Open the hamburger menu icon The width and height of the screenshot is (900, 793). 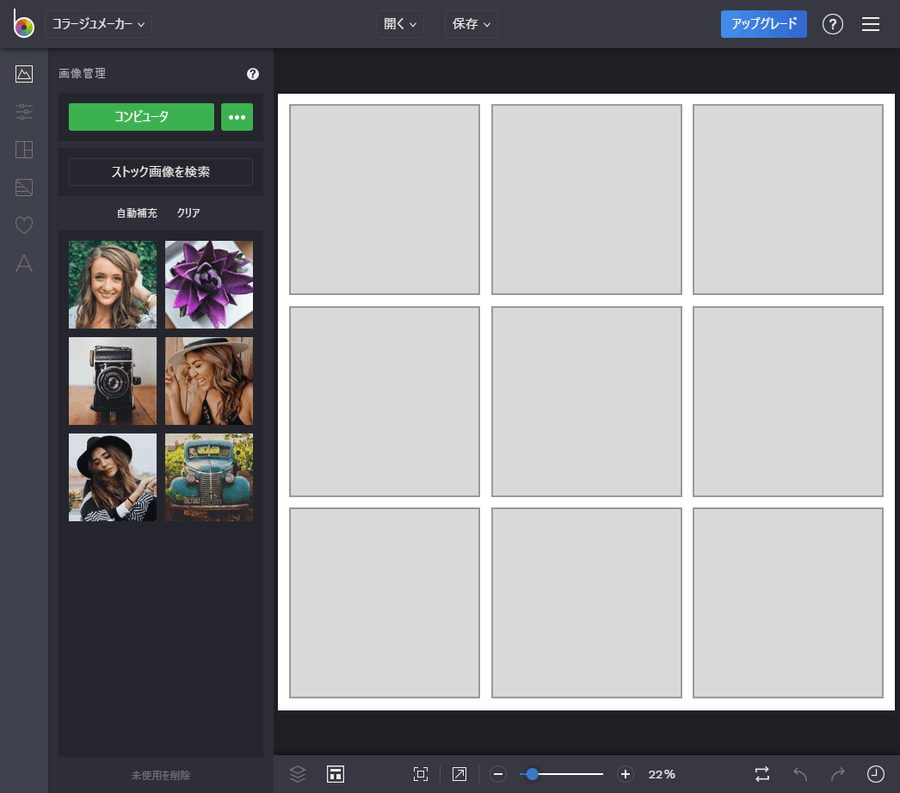point(870,24)
